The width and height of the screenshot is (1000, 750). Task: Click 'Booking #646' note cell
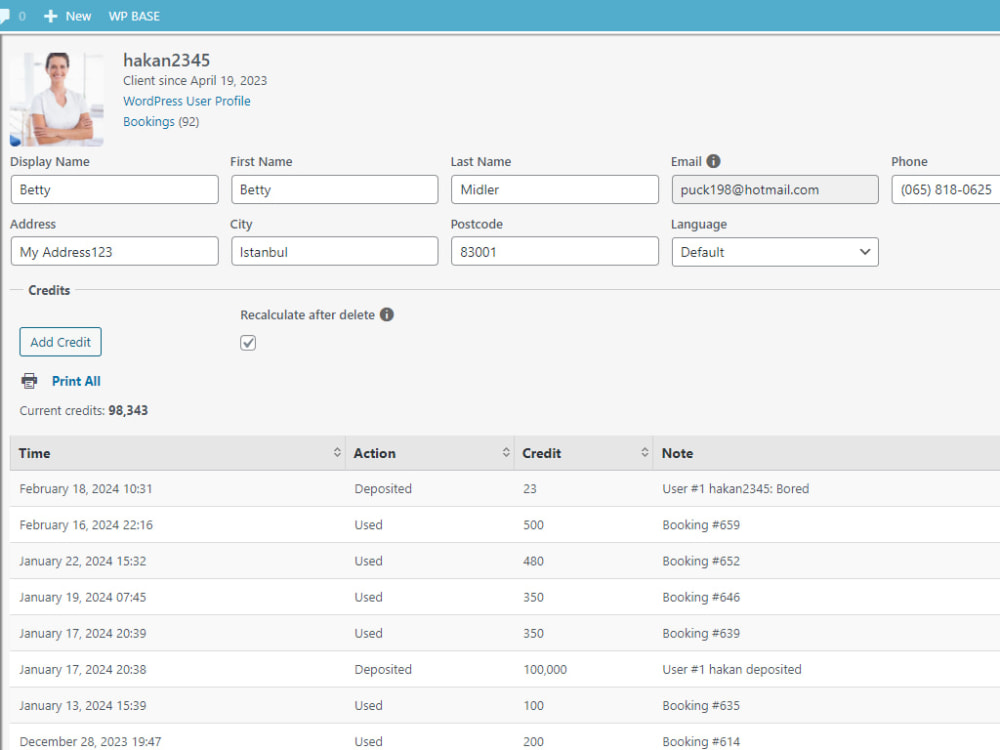(x=701, y=597)
